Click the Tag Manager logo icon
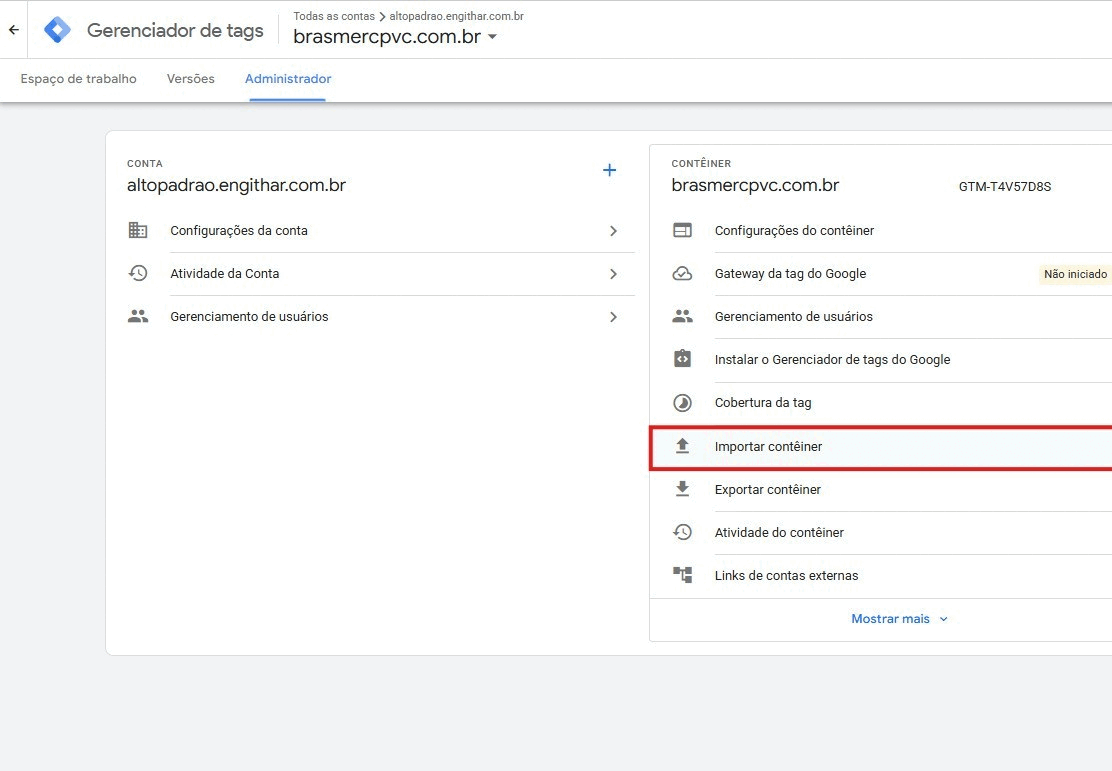Screen dimensions: 1112x771 58,30
